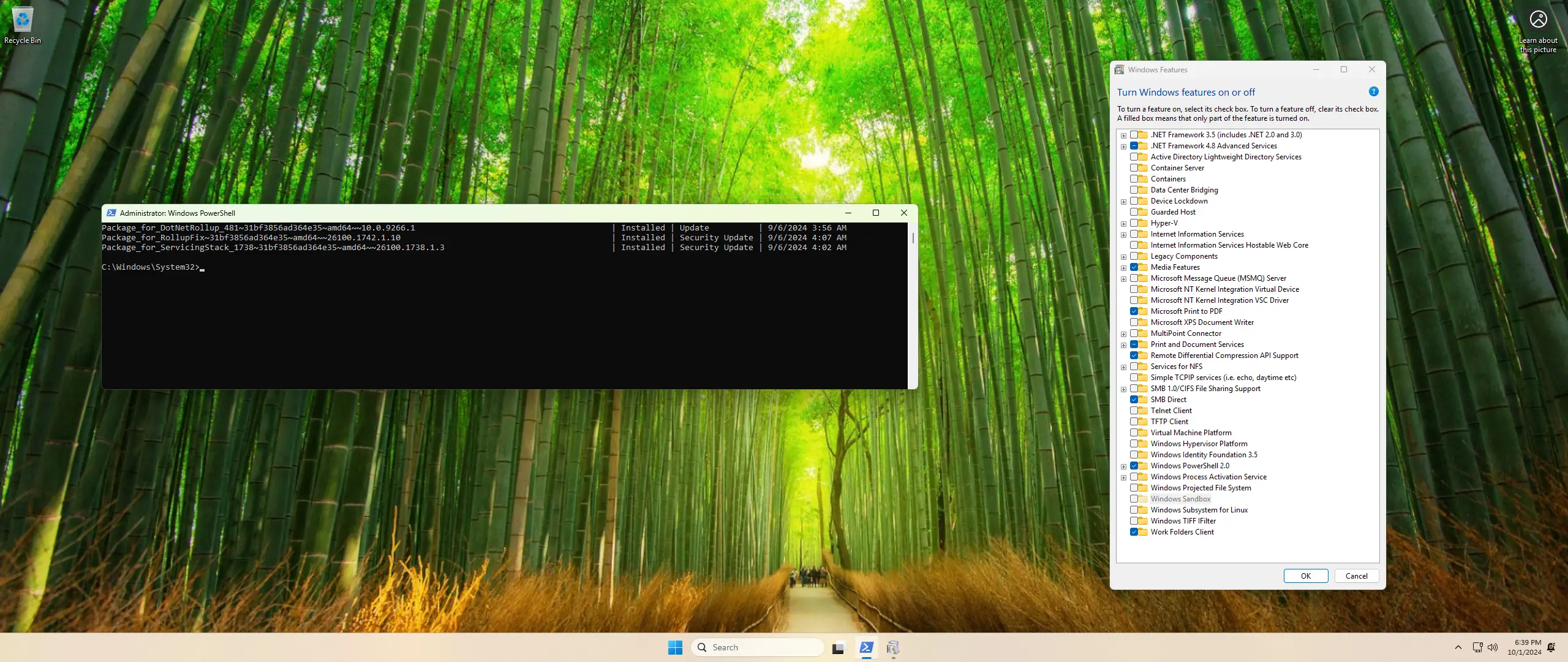Screen dimensions: 1568x662
Task: Uncheck Microsoft Print to PDF
Action: click(x=1134, y=311)
